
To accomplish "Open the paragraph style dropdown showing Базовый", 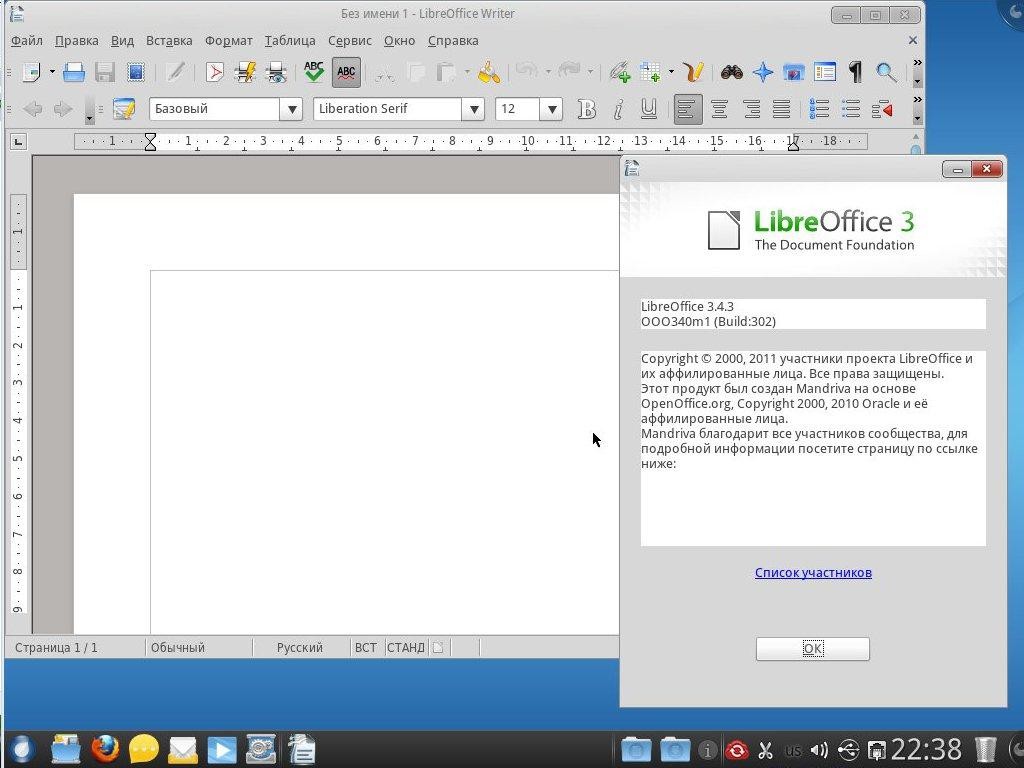I will pyautogui.click(x=291, y=109).
